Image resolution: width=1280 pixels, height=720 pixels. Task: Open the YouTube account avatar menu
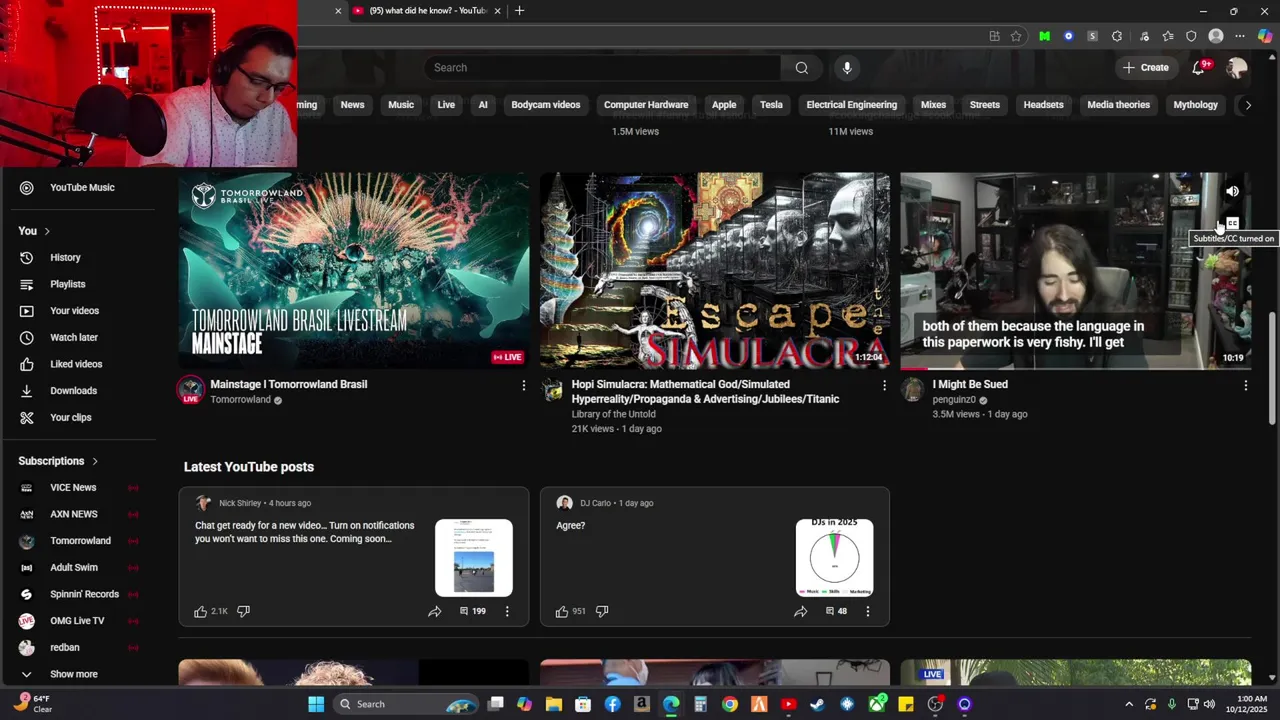pos(1237,68)
